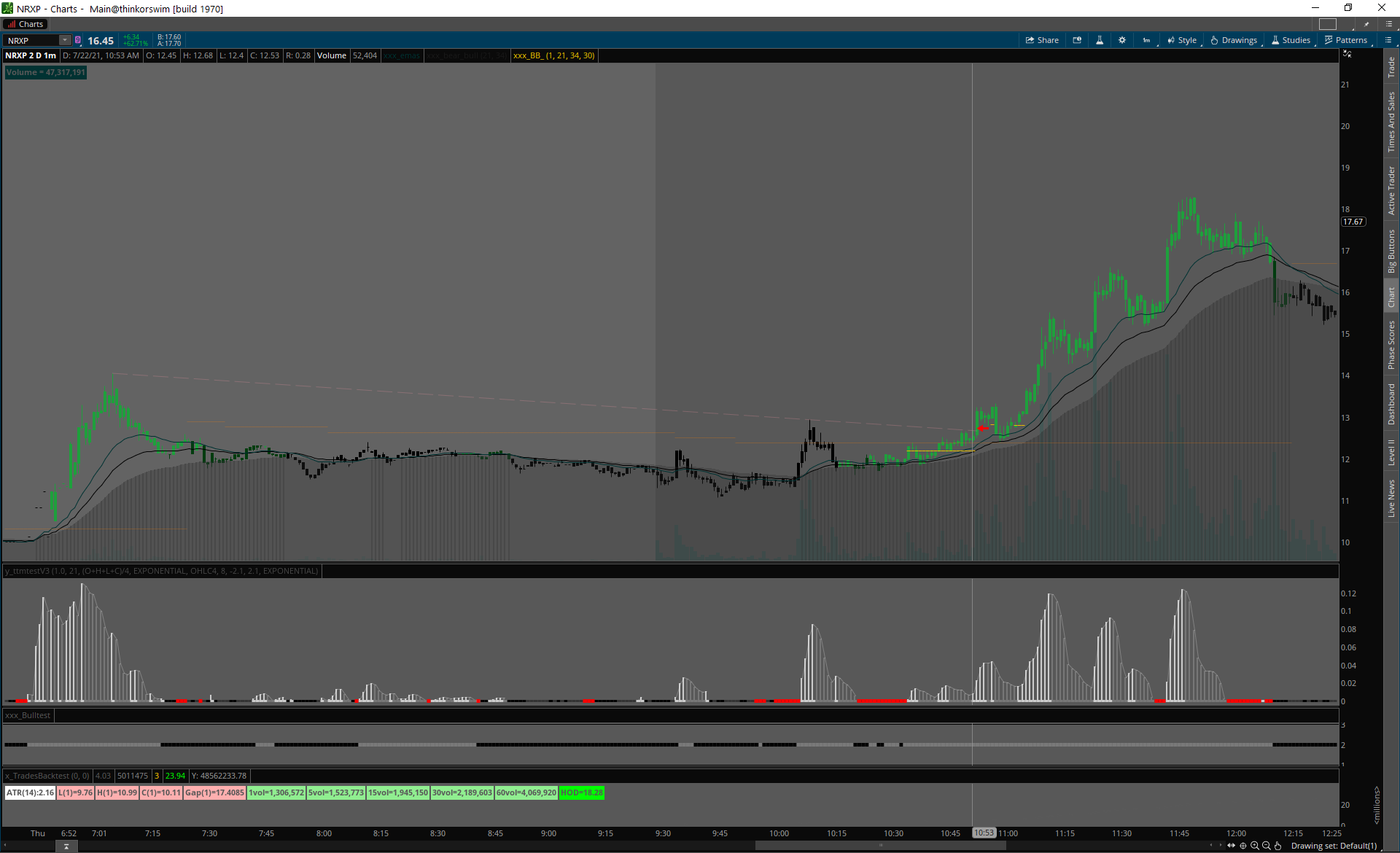Switch to the Active Trader side tab
Viewport: 1400px width, 853px height.
click(1391, 191)
